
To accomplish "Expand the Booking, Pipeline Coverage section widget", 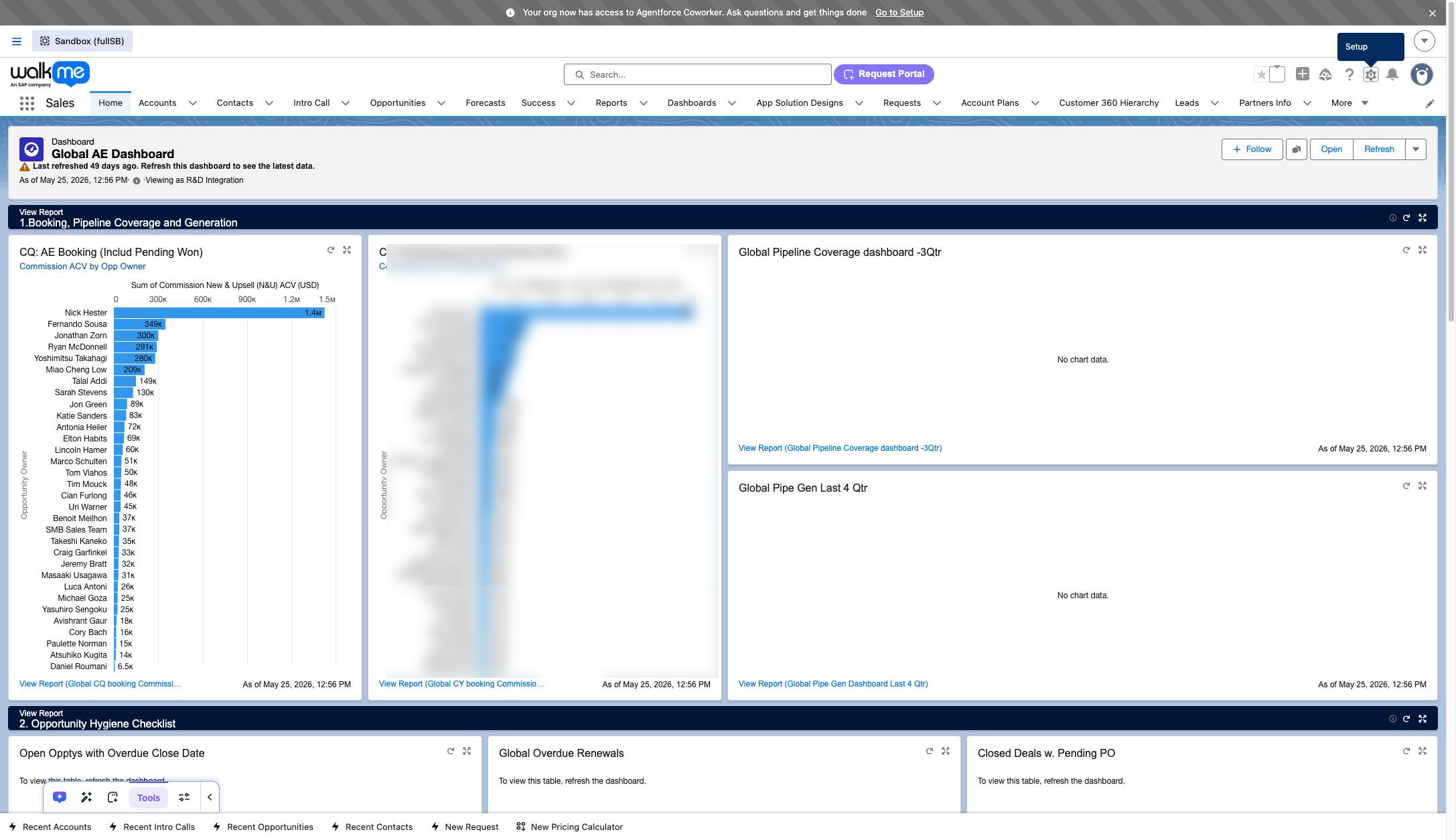I will coord(1423,218).
